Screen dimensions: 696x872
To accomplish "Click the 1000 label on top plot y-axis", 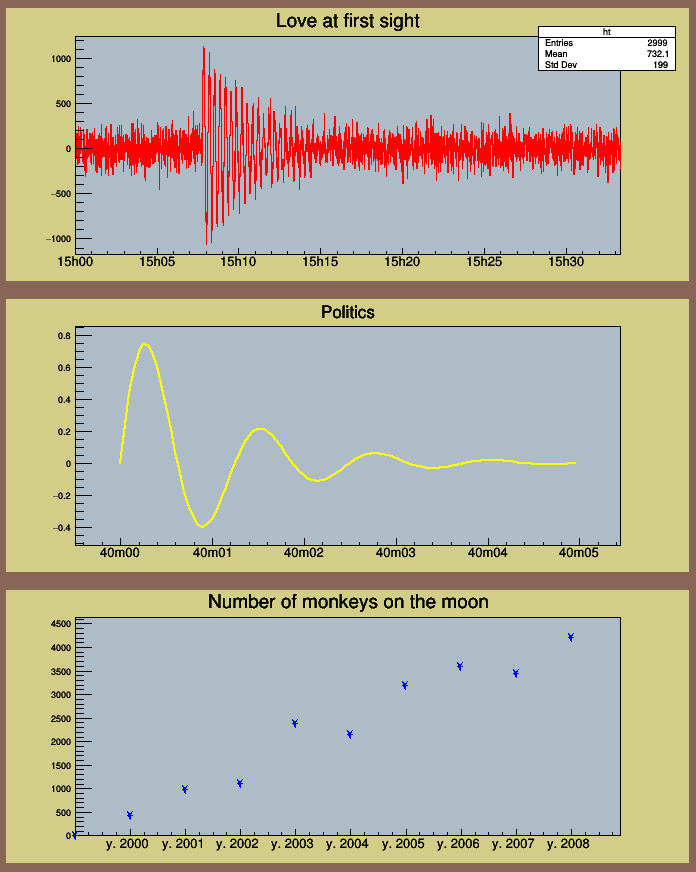I will pyautogui.click(x=61, y=59).
